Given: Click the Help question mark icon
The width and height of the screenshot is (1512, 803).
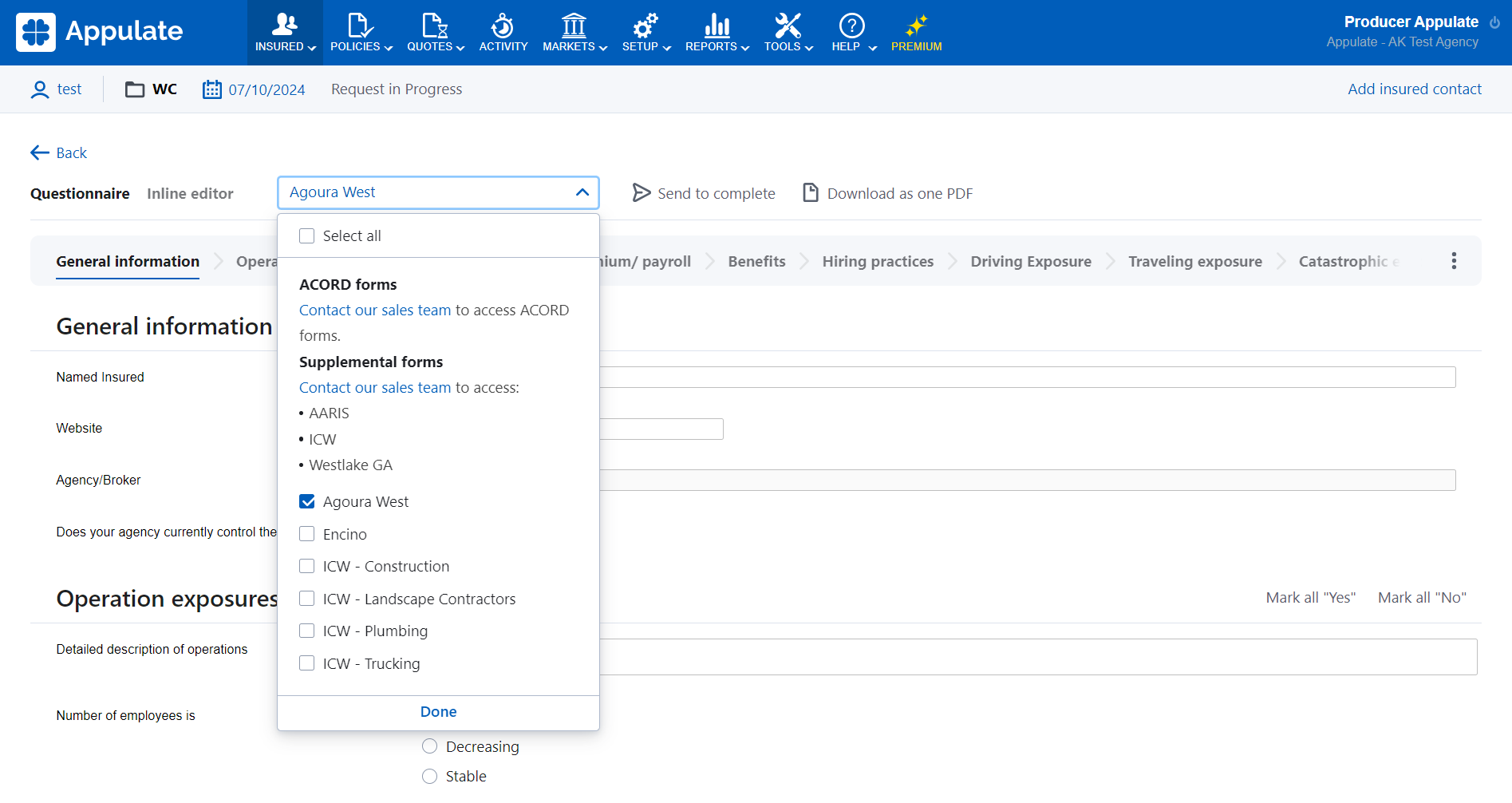Looking at the screenshot, I should pos(852,25).
